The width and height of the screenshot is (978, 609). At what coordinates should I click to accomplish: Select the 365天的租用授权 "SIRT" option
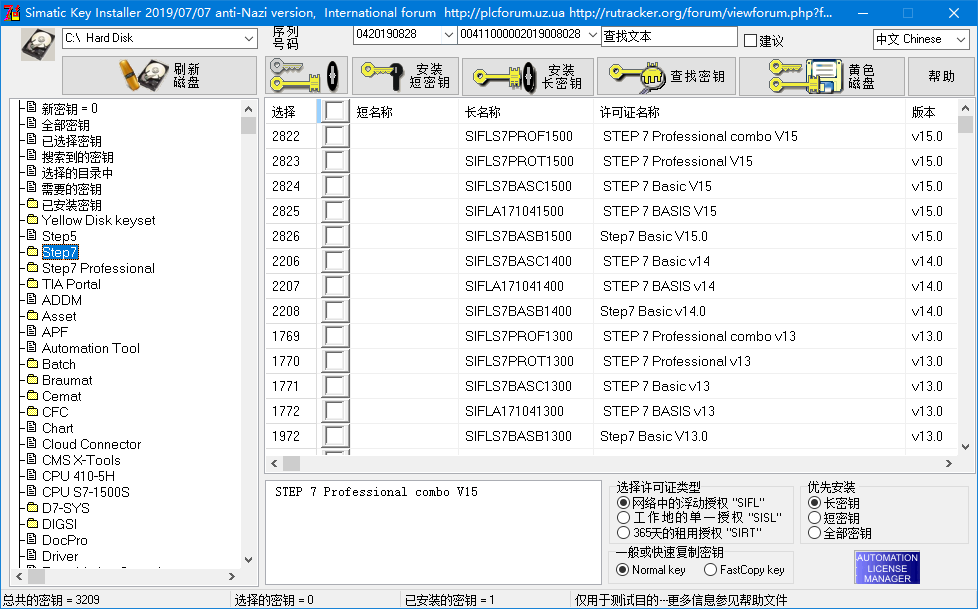(x=623, y=533)
